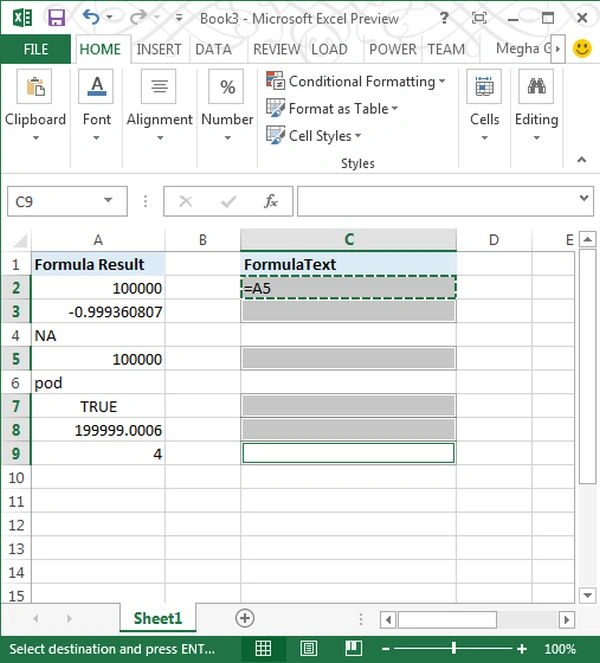Open Conditional Formatting menu
The image size is (600, 663).
pos(355,81)
